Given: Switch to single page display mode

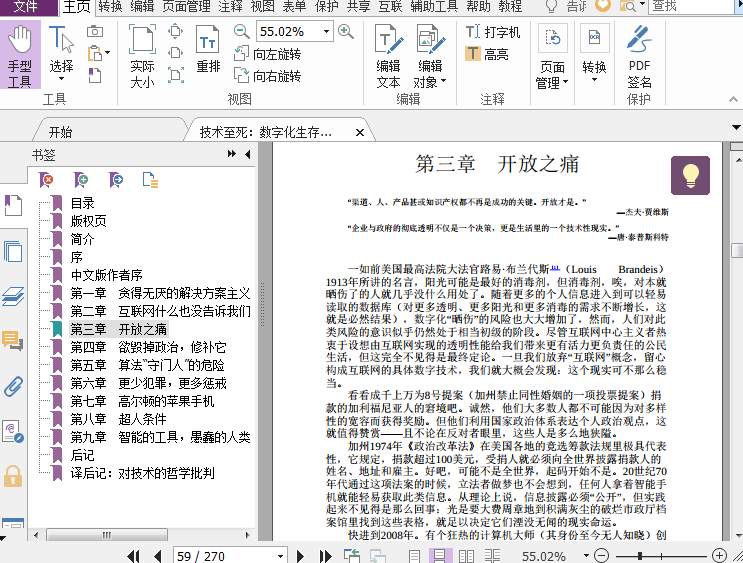Looking at the screenshot, I should click(414, 556).
